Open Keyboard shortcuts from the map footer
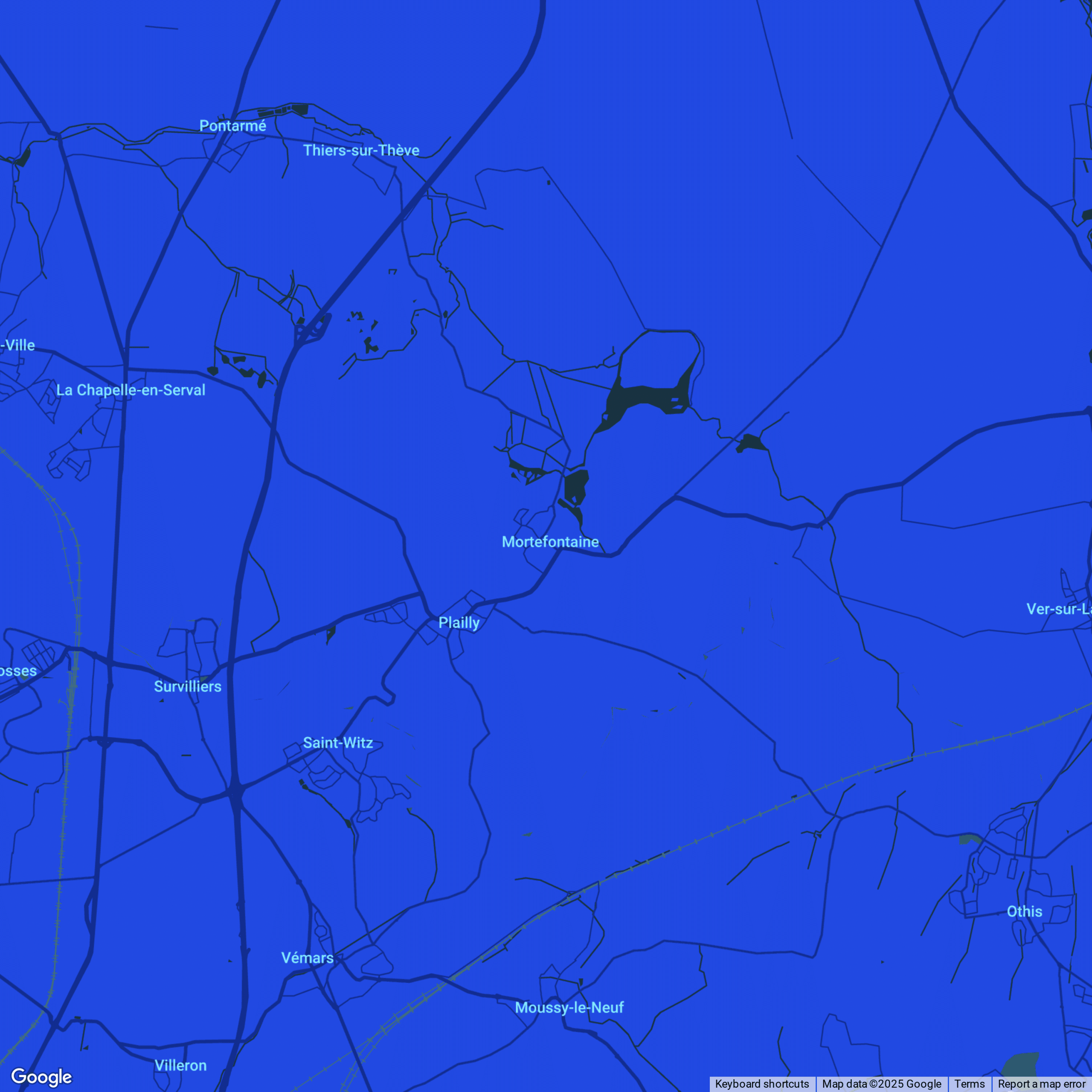Viewport: 1092px width, 1092px height. [762, 1083]
